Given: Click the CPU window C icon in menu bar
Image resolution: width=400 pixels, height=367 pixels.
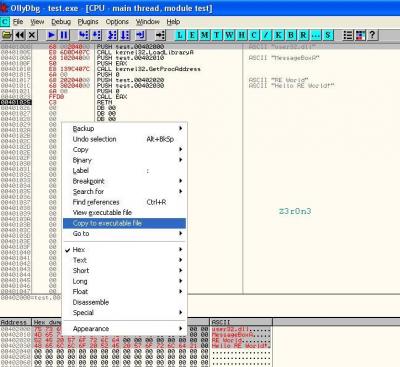Looking at the screenshot, I should [5, 22].
